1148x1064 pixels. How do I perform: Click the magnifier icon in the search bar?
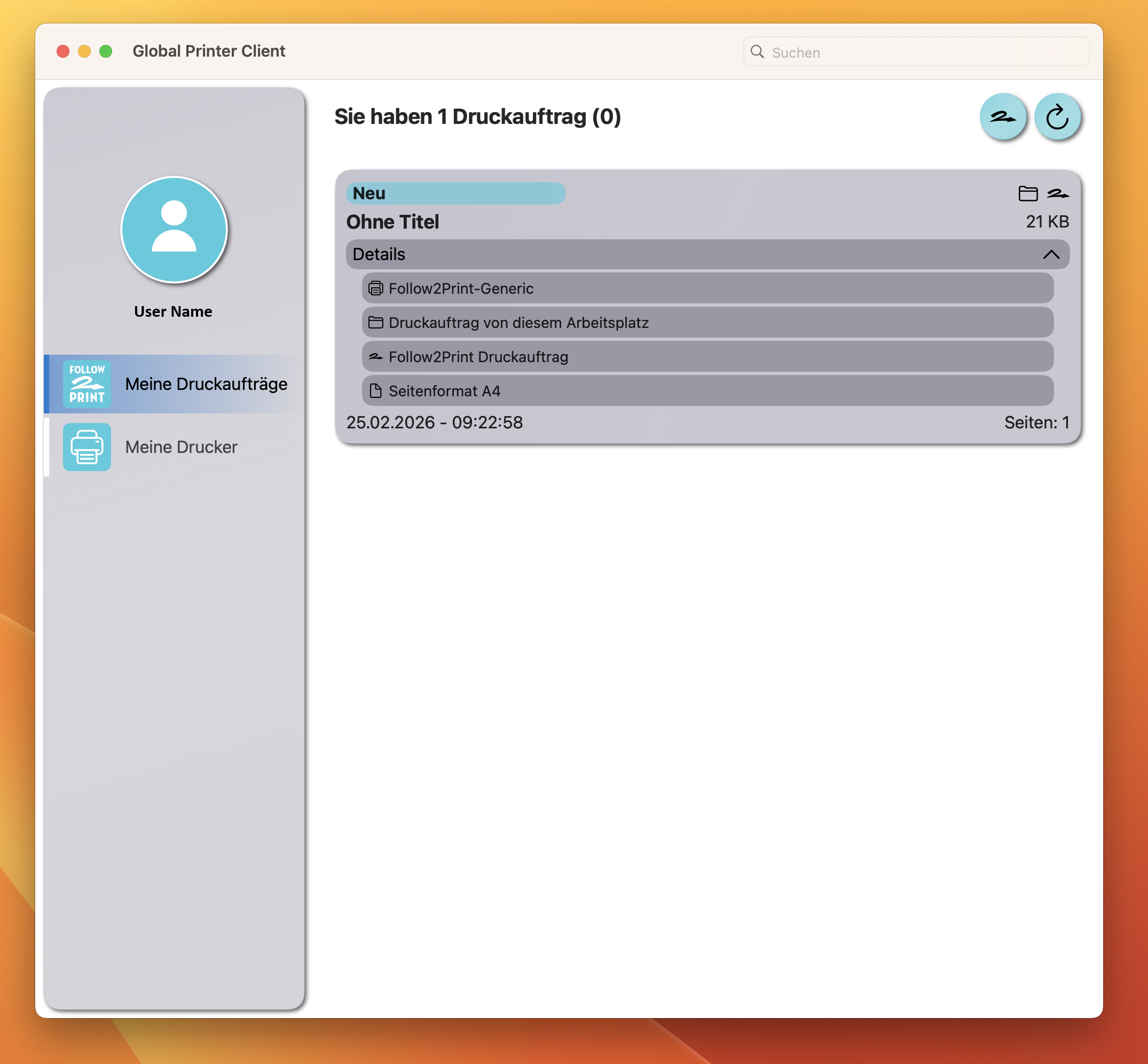(758, 52)
